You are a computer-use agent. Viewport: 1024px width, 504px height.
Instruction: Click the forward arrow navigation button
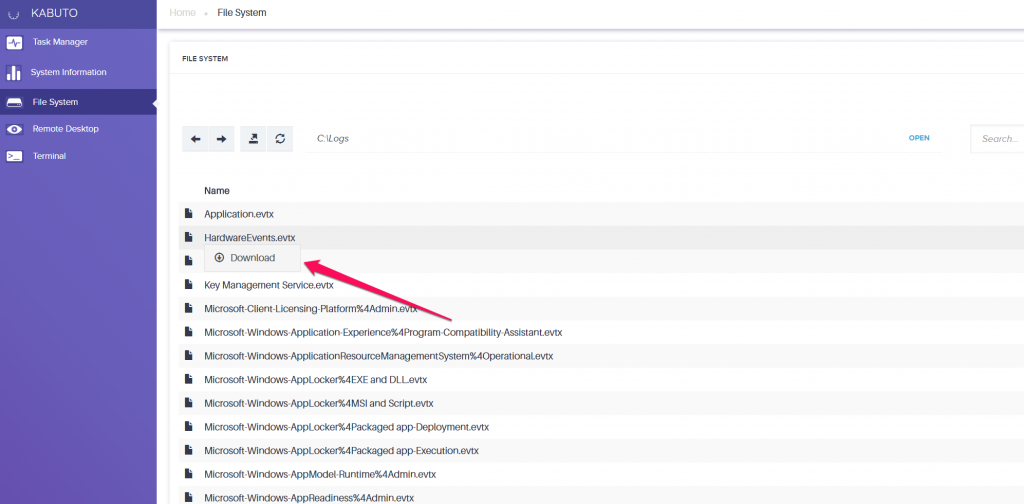tap(221, 139)
